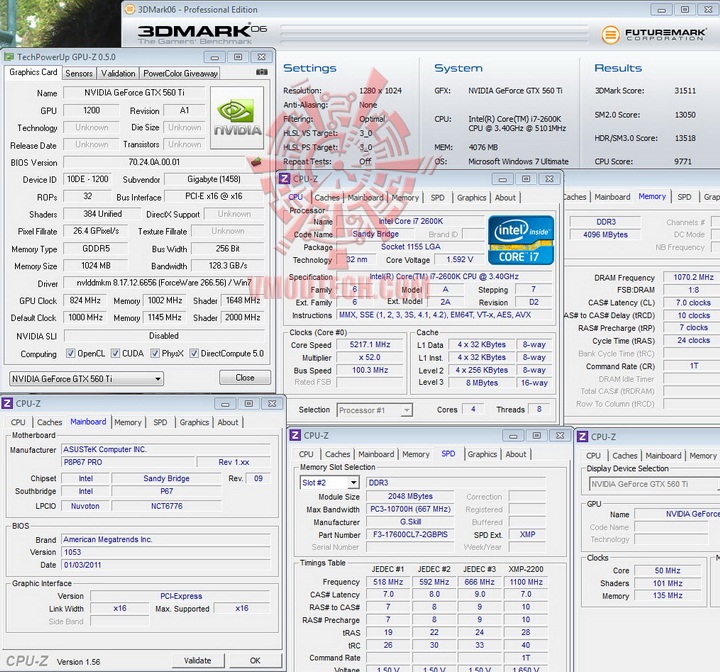Click the Driver version field in GPU-Z
This screenshot has height=672, width=720.
coord(164,283)
